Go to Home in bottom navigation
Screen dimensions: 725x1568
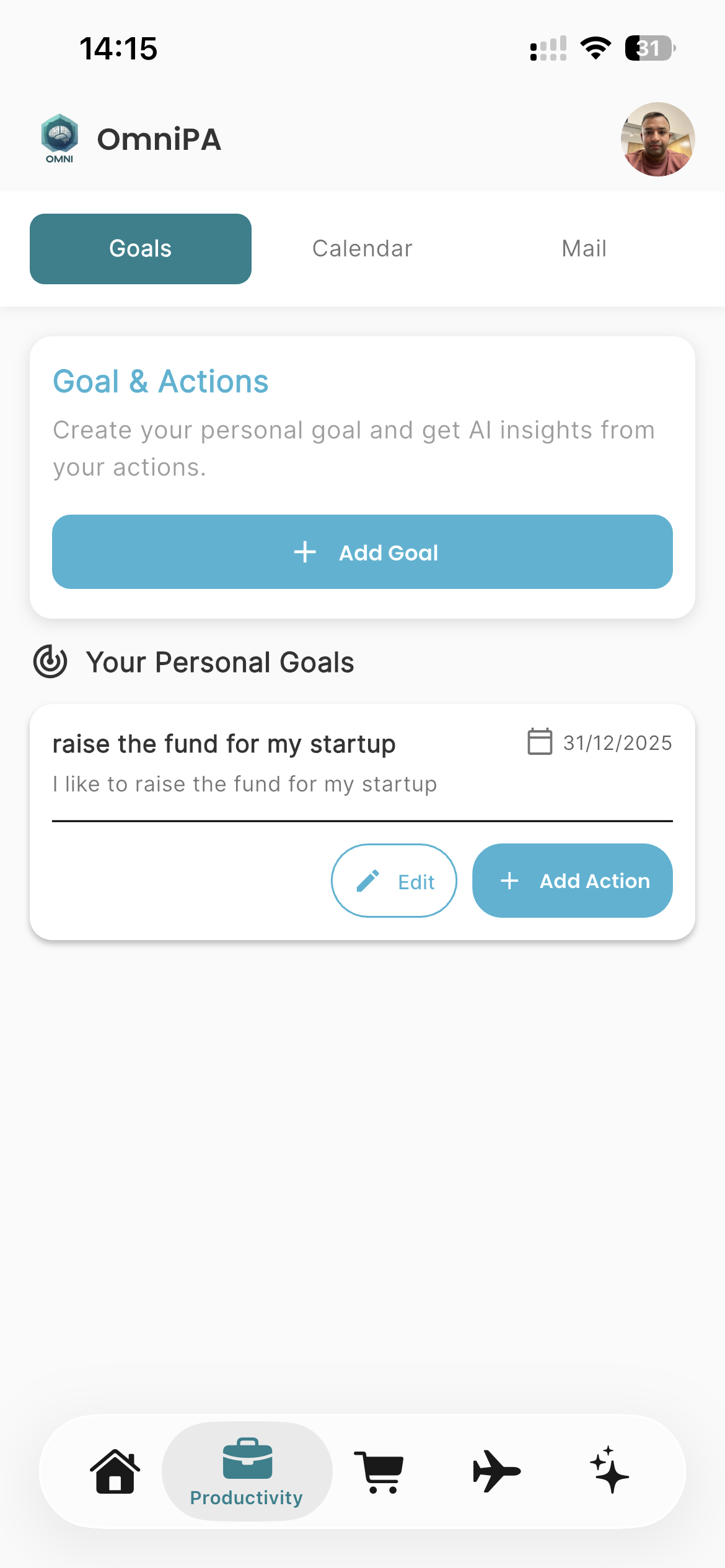pyautogui.click(x=115, y=1471)
